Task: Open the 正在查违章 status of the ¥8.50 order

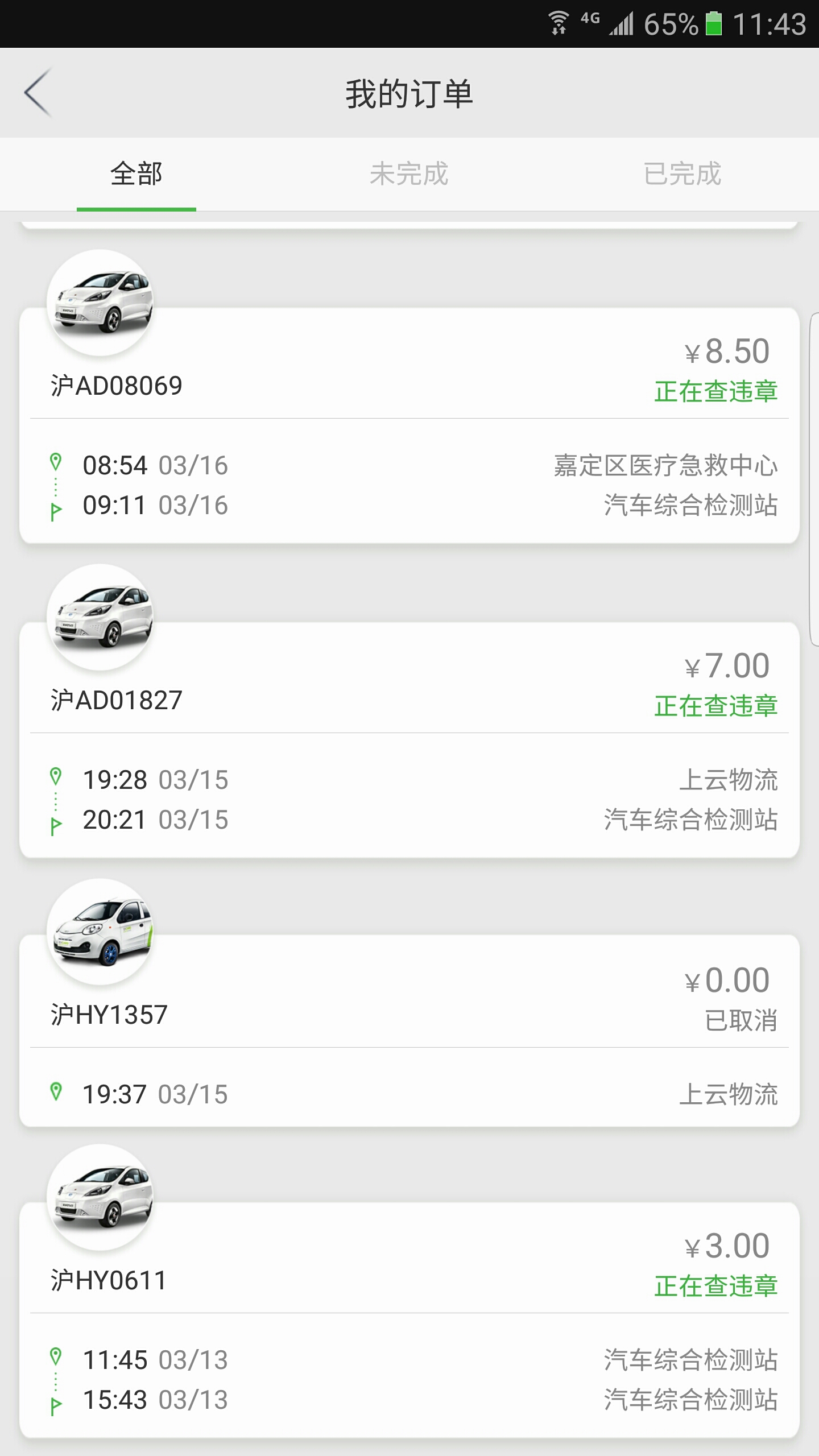Action: pos(715,392)
